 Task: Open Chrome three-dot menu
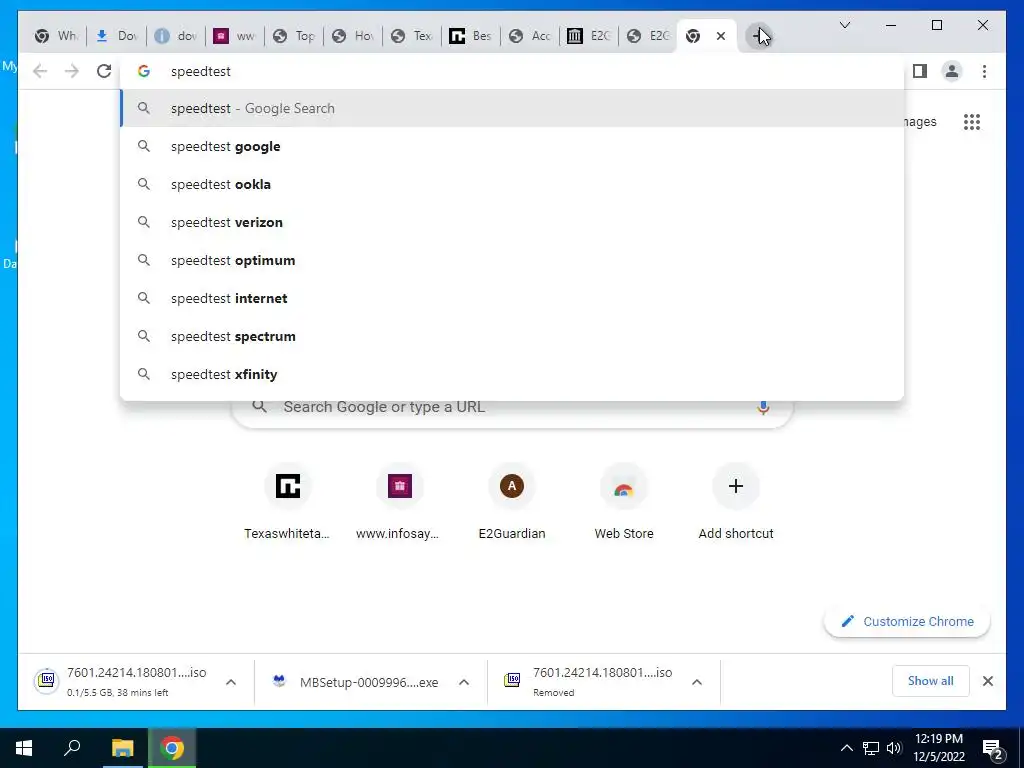(984, 71)
